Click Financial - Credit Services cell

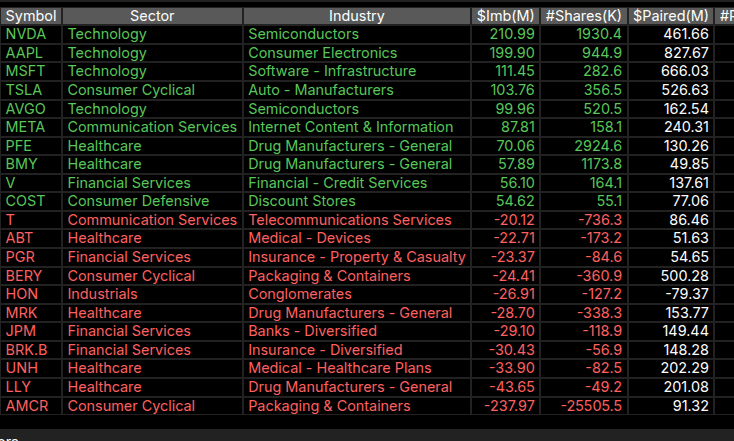pos(357,183)
